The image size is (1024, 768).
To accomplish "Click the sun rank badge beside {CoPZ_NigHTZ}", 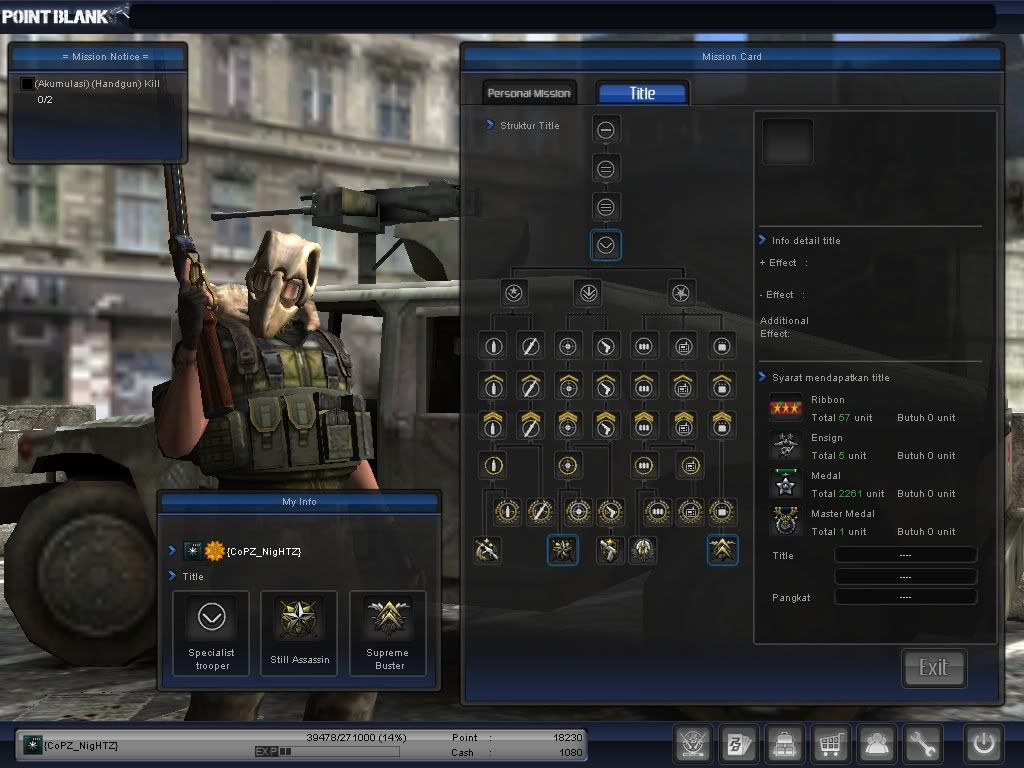I will tap(215, 551).
